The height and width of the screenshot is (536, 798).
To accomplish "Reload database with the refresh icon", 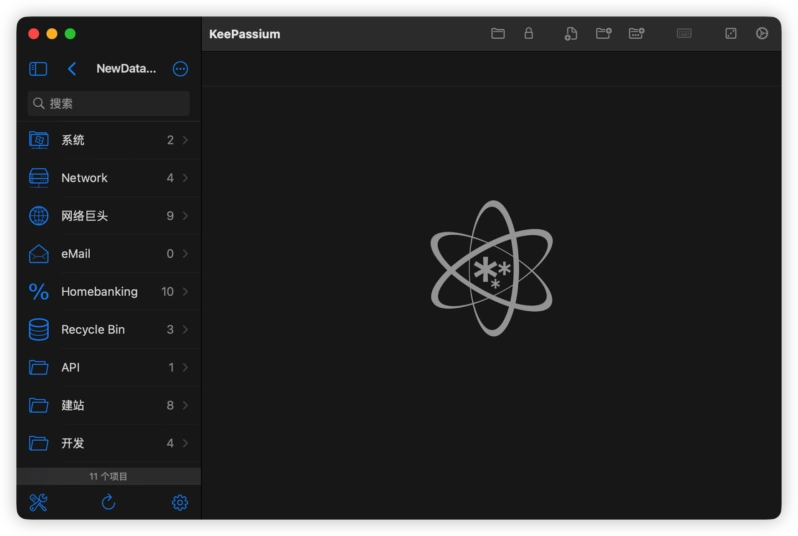I will tap(108, 502).
